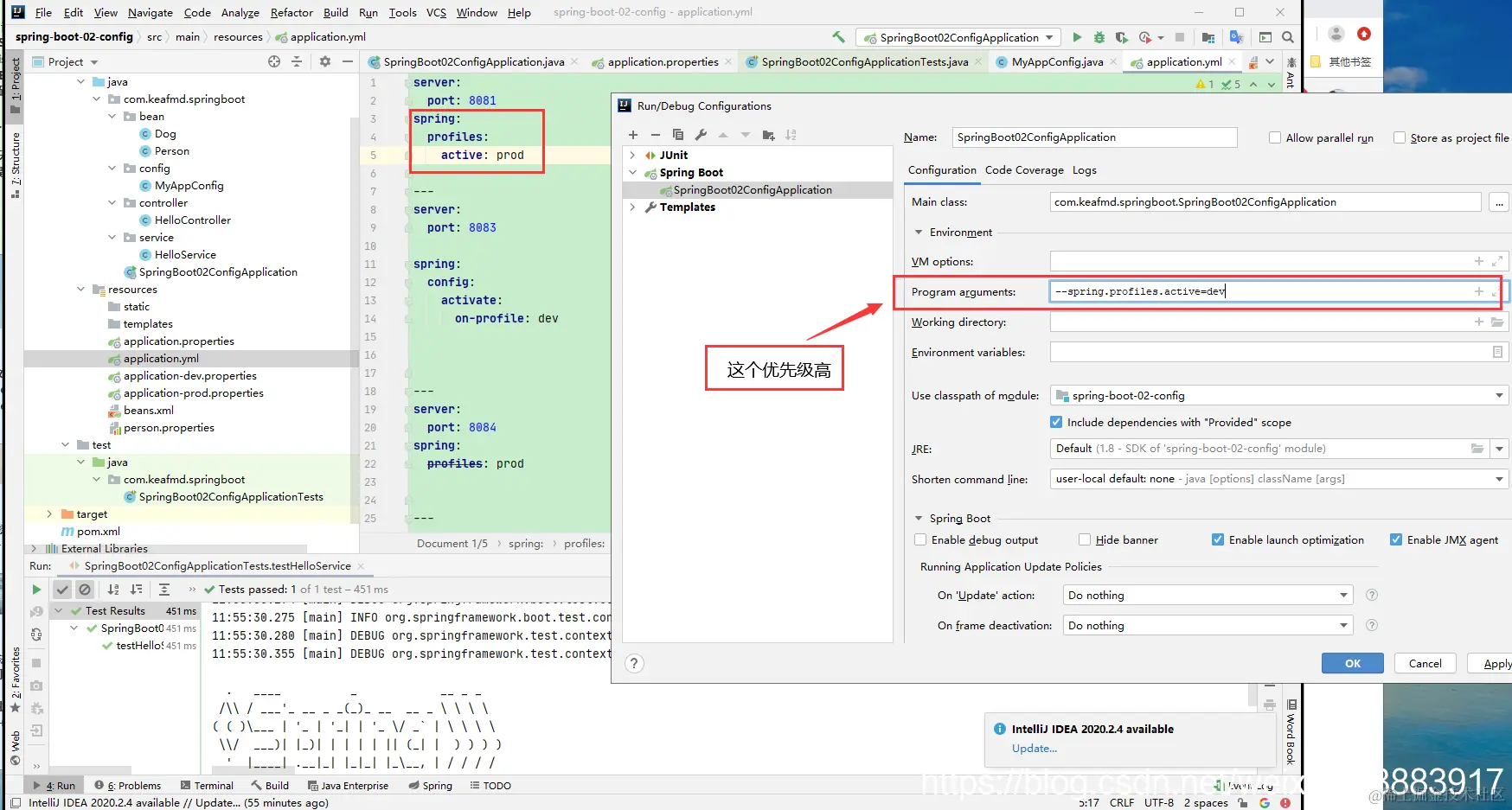Uncheck Include dependencies with Provided scope
This screenshot has height=810, width=1512.
1056,422
